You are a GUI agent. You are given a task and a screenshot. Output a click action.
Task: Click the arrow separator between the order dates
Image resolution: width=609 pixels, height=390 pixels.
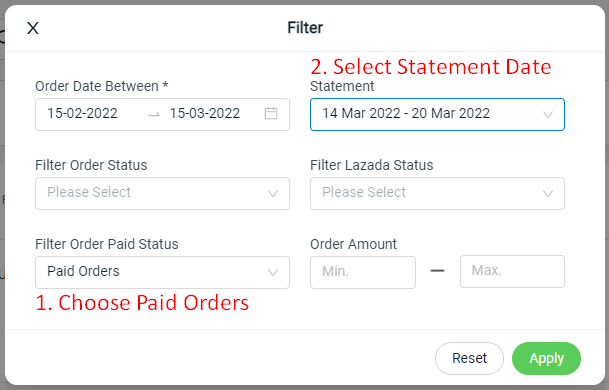tap(154, 115)
